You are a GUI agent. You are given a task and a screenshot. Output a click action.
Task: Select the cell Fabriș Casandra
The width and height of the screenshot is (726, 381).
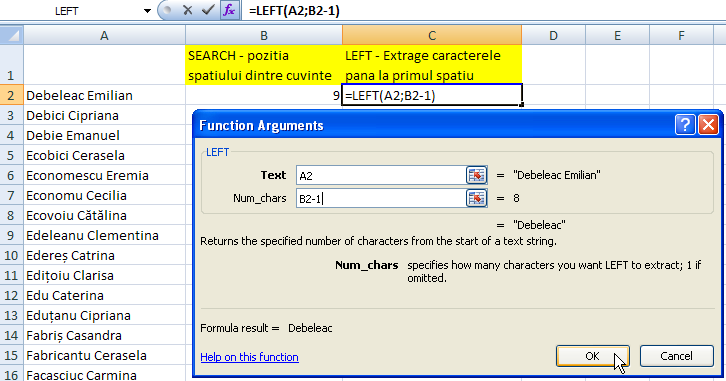104,335
